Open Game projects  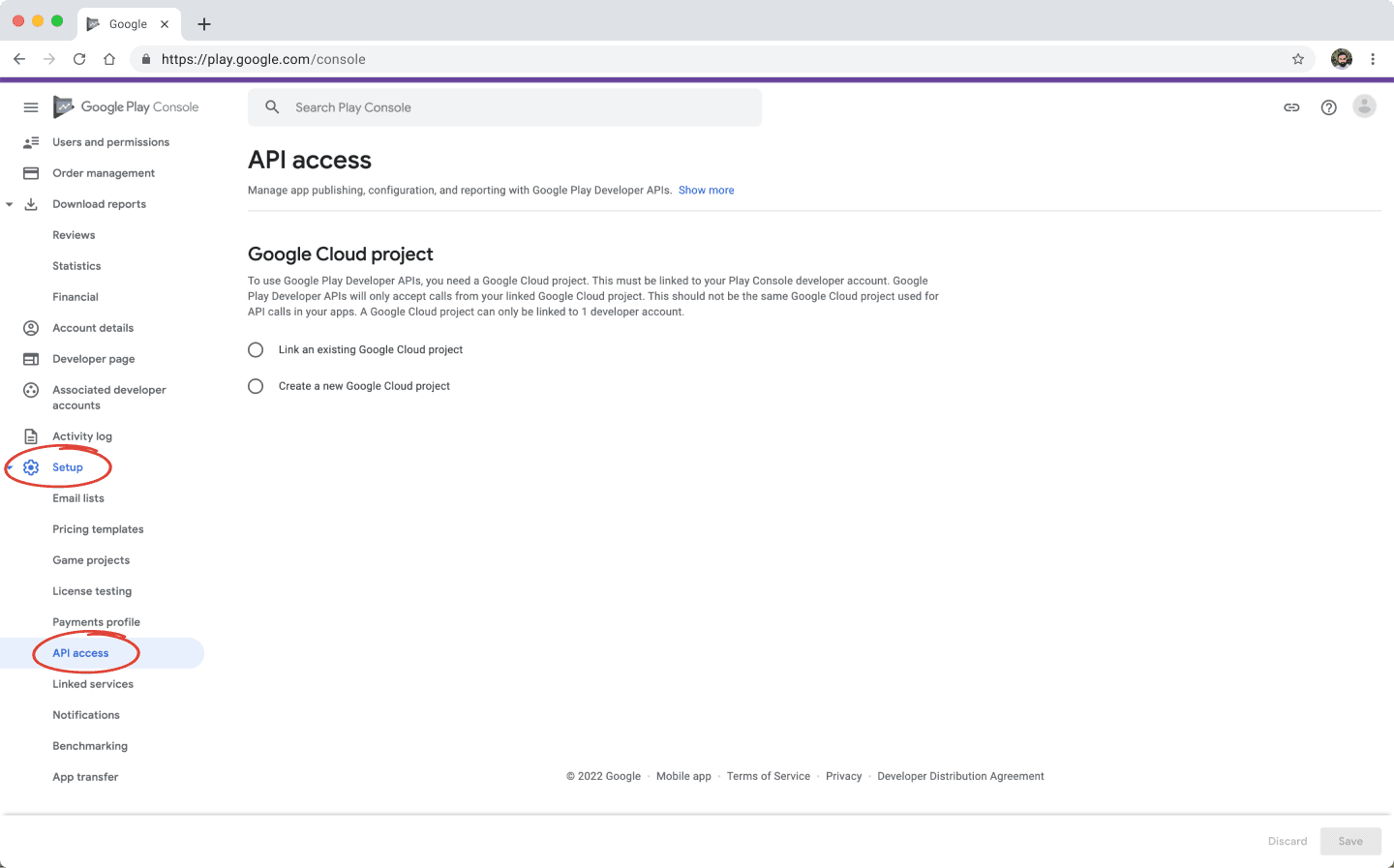pos(91,560)
